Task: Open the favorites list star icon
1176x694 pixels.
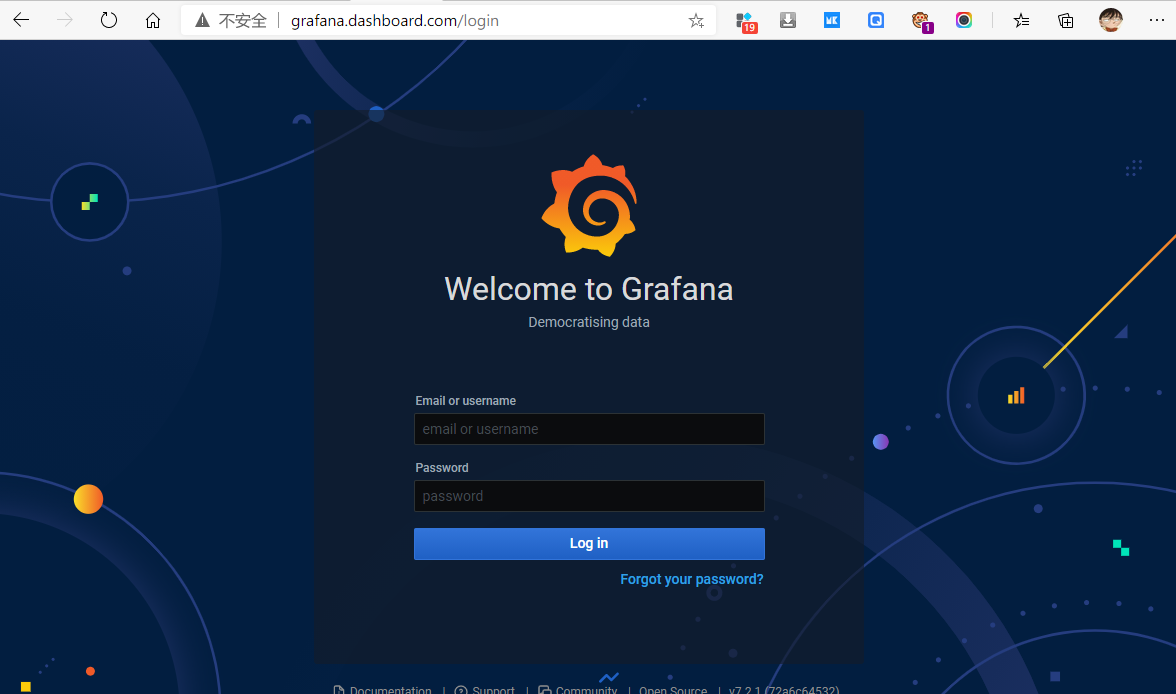Action: [1022, 20]
